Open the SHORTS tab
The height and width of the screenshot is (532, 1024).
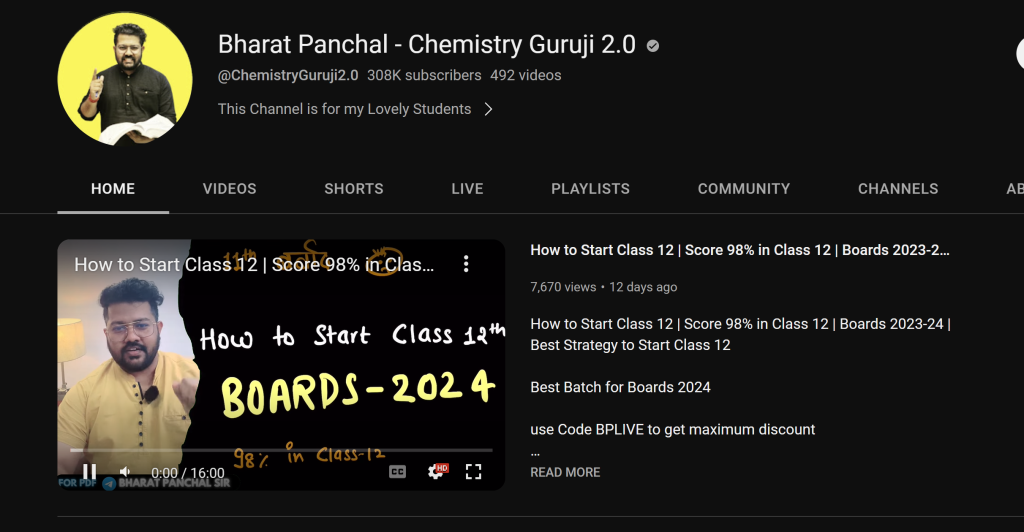click(354, 189)
